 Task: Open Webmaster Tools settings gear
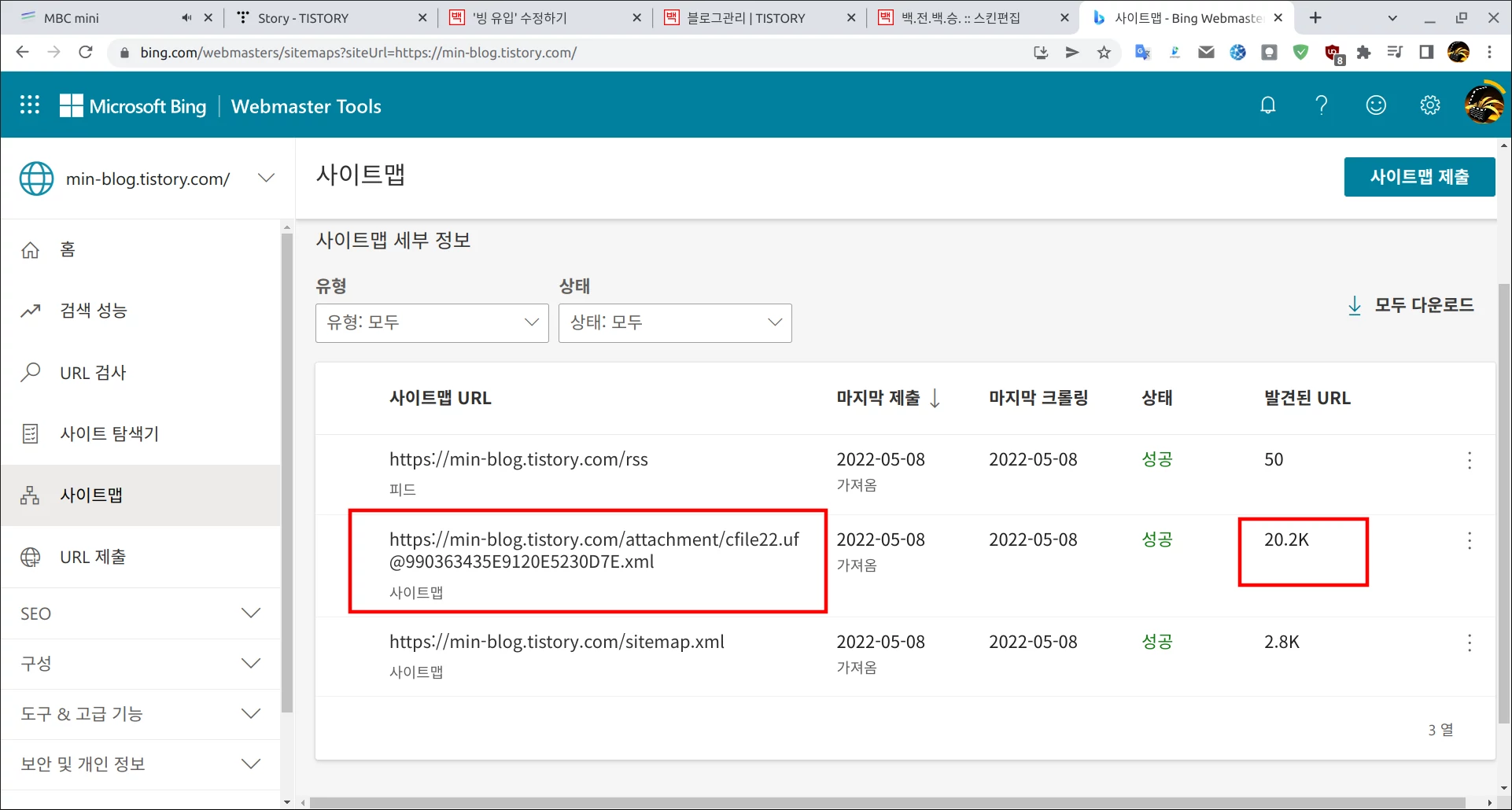1430,105
